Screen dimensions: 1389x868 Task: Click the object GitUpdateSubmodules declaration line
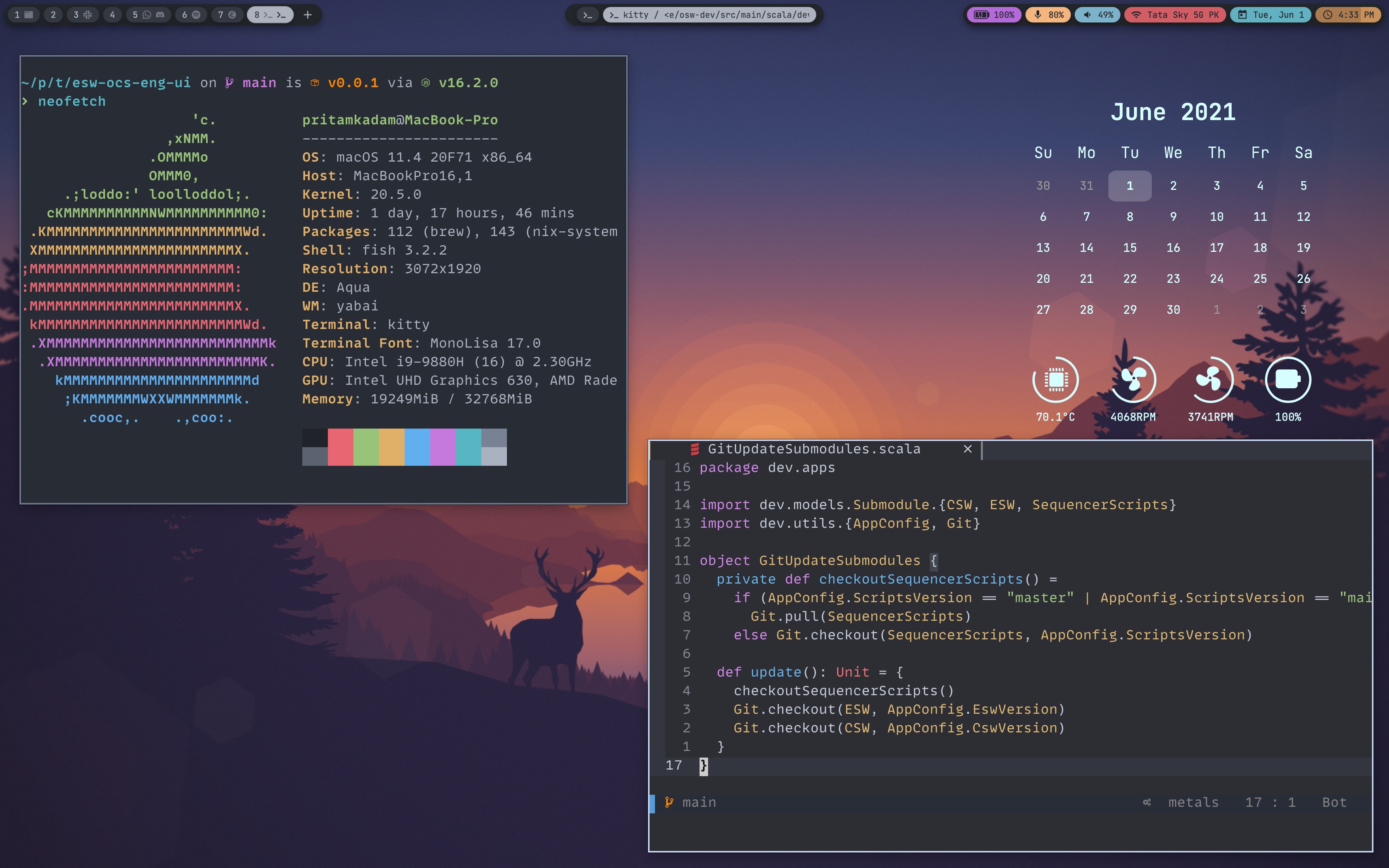(819, 560)
